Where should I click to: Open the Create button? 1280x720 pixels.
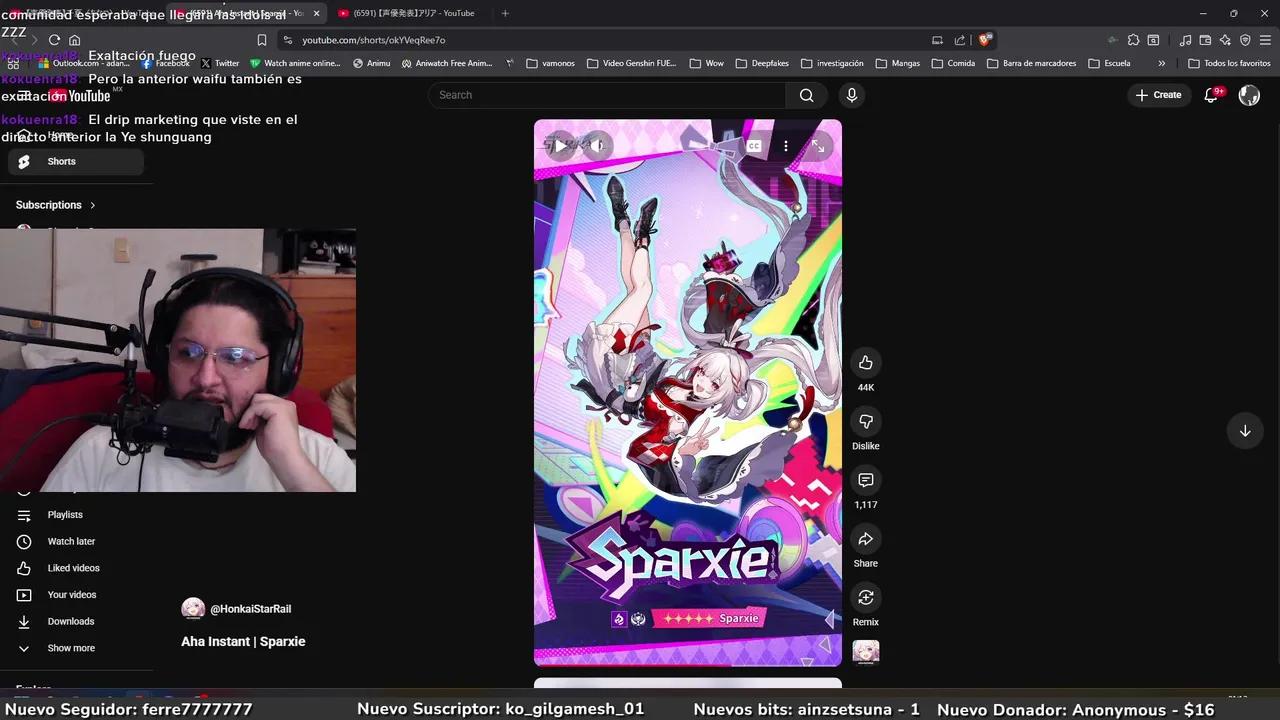1159,95
